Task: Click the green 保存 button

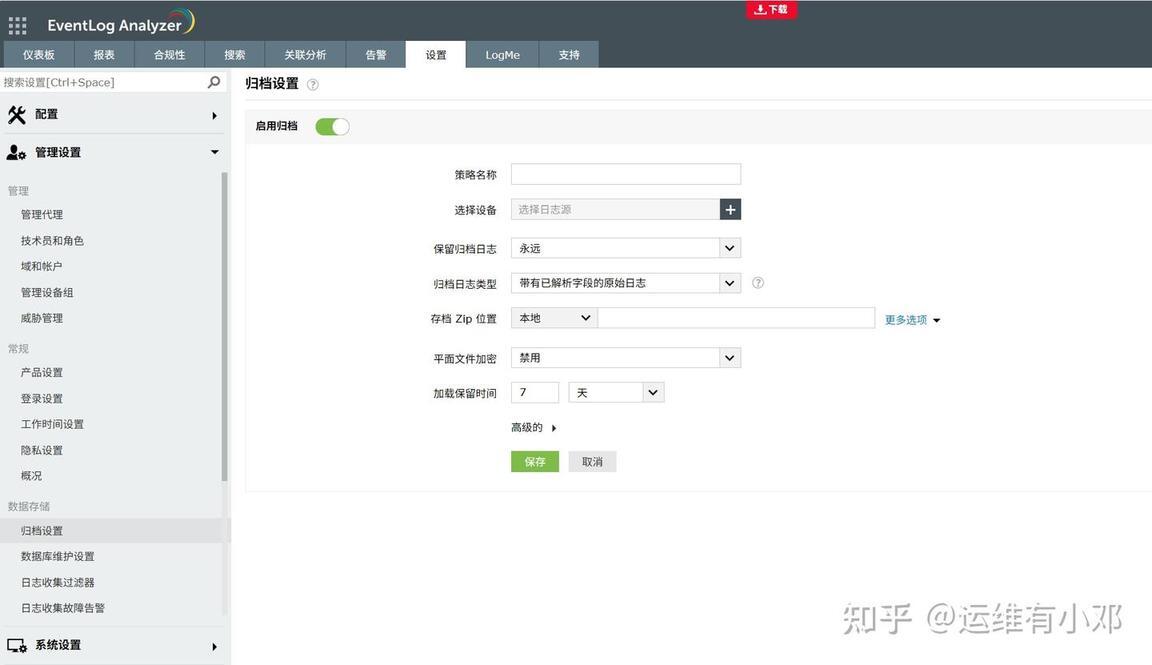Action: pyautogui.click(x=535, y=461)
